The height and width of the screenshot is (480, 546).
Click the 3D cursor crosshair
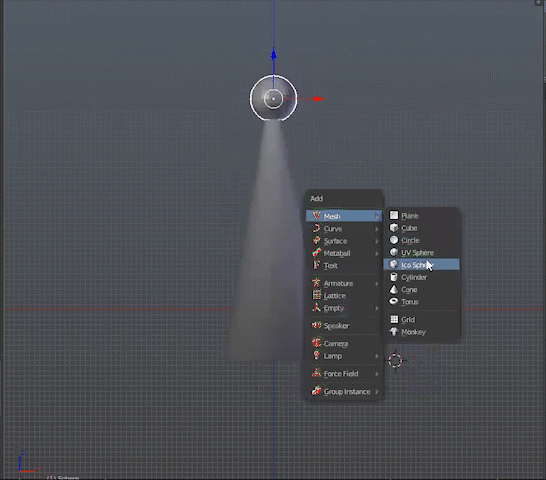pyautogui.click(x=395, y=361)
